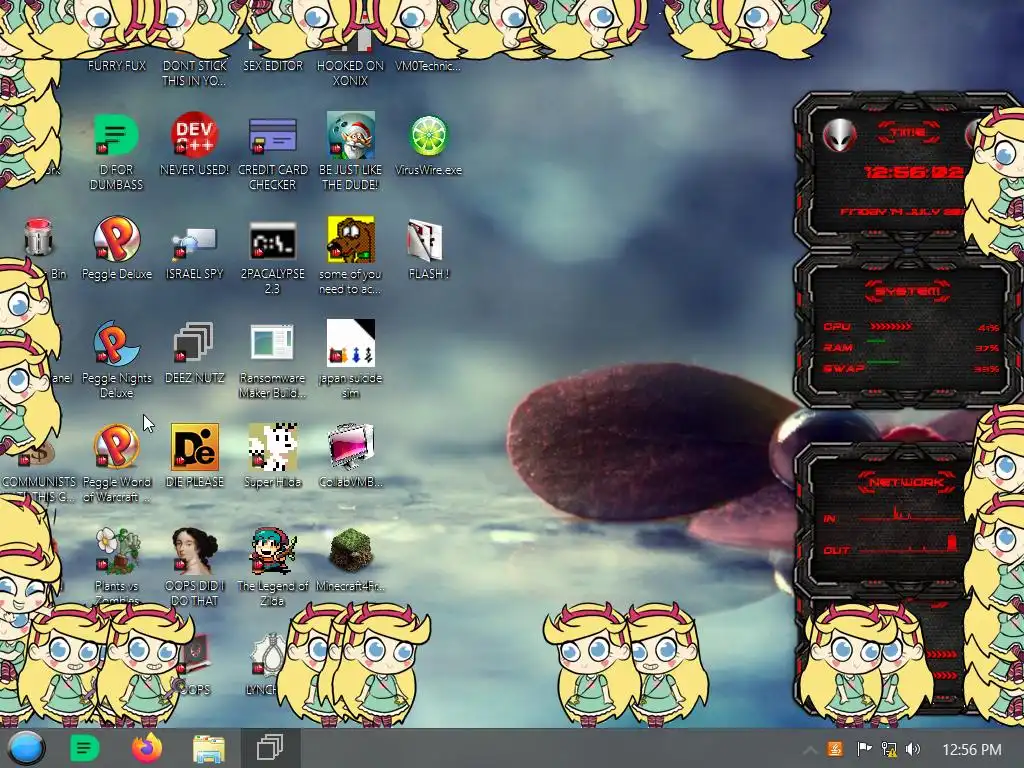Open the Peggle Nights Deluxe icon
Viewport: 1024px width, 768px height.
pos(116,344)
